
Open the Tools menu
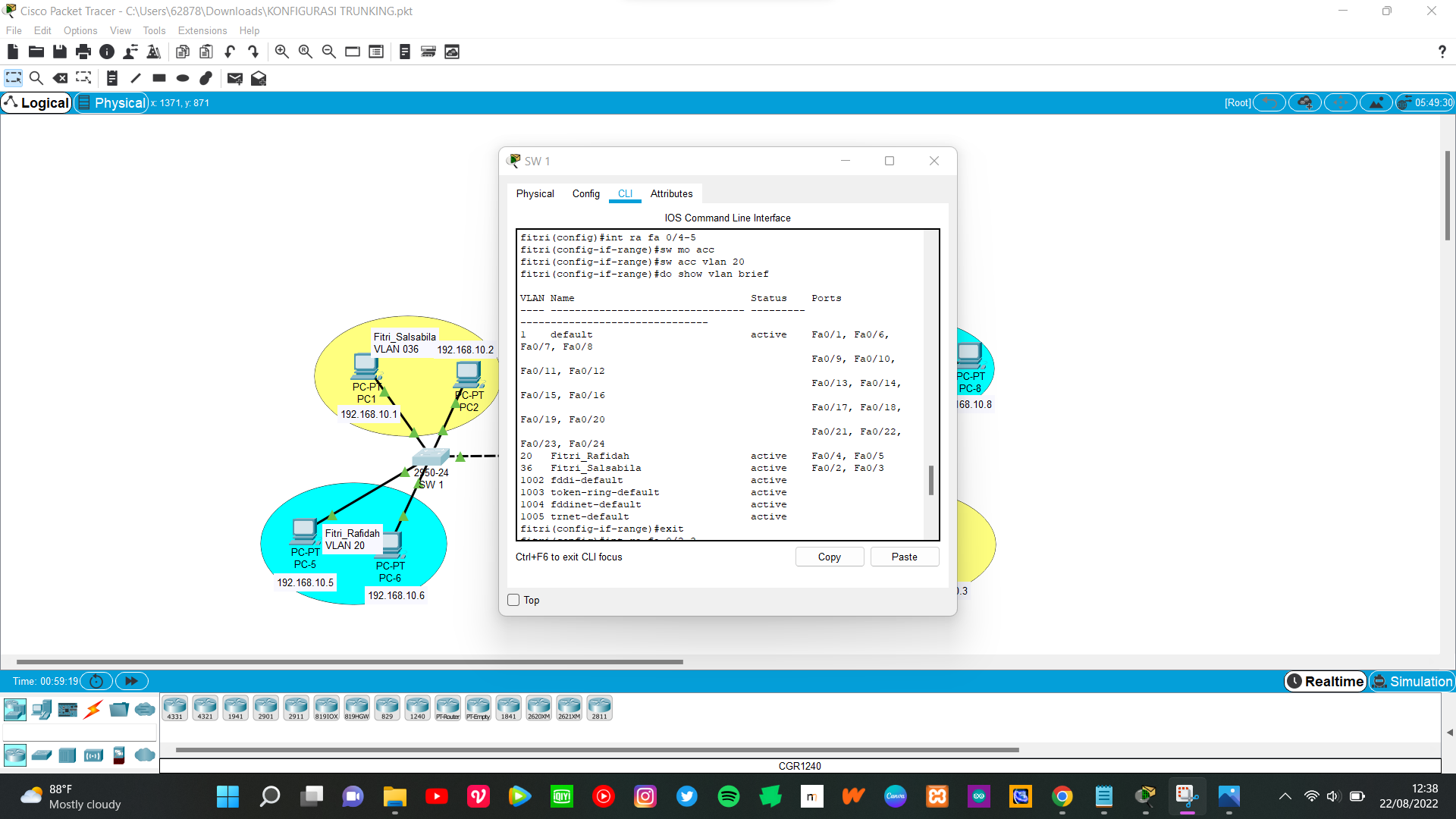click(x=154, y=30)
